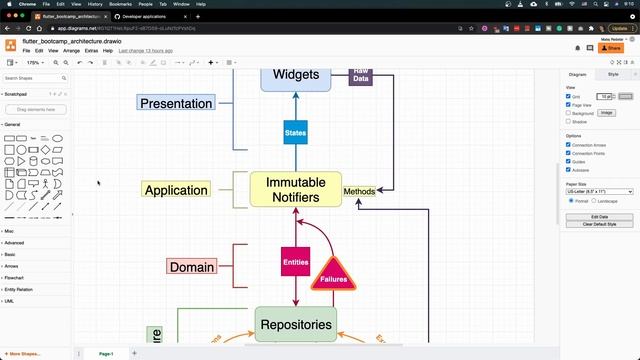The height and width of the screenshot is (360, 640).
Task: Select the Hexagon shape
Action: tap(9, 161)
